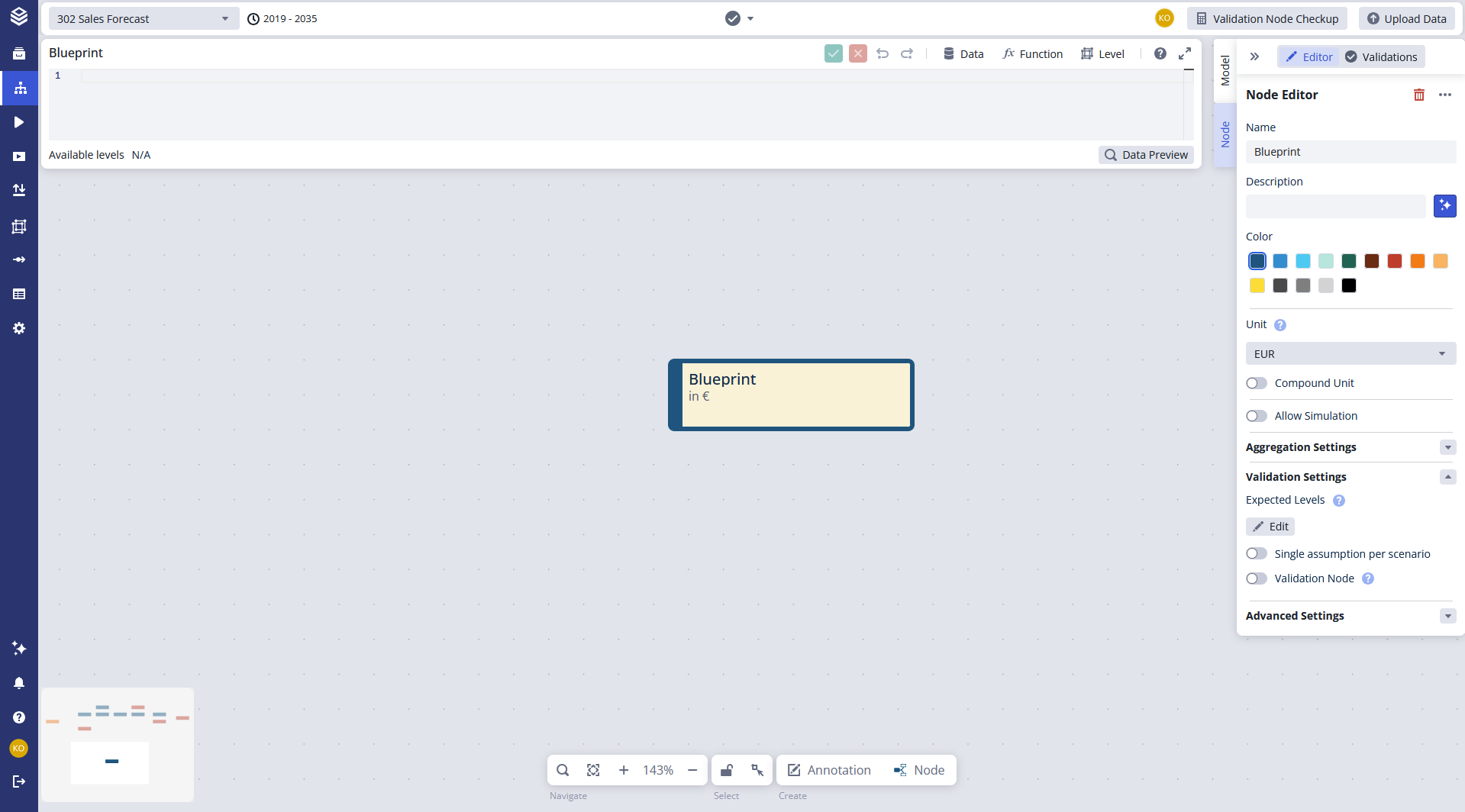Collapse the right panel with double chevron
Viewport: 1465px width, 812px height.
pos(1254,56)
